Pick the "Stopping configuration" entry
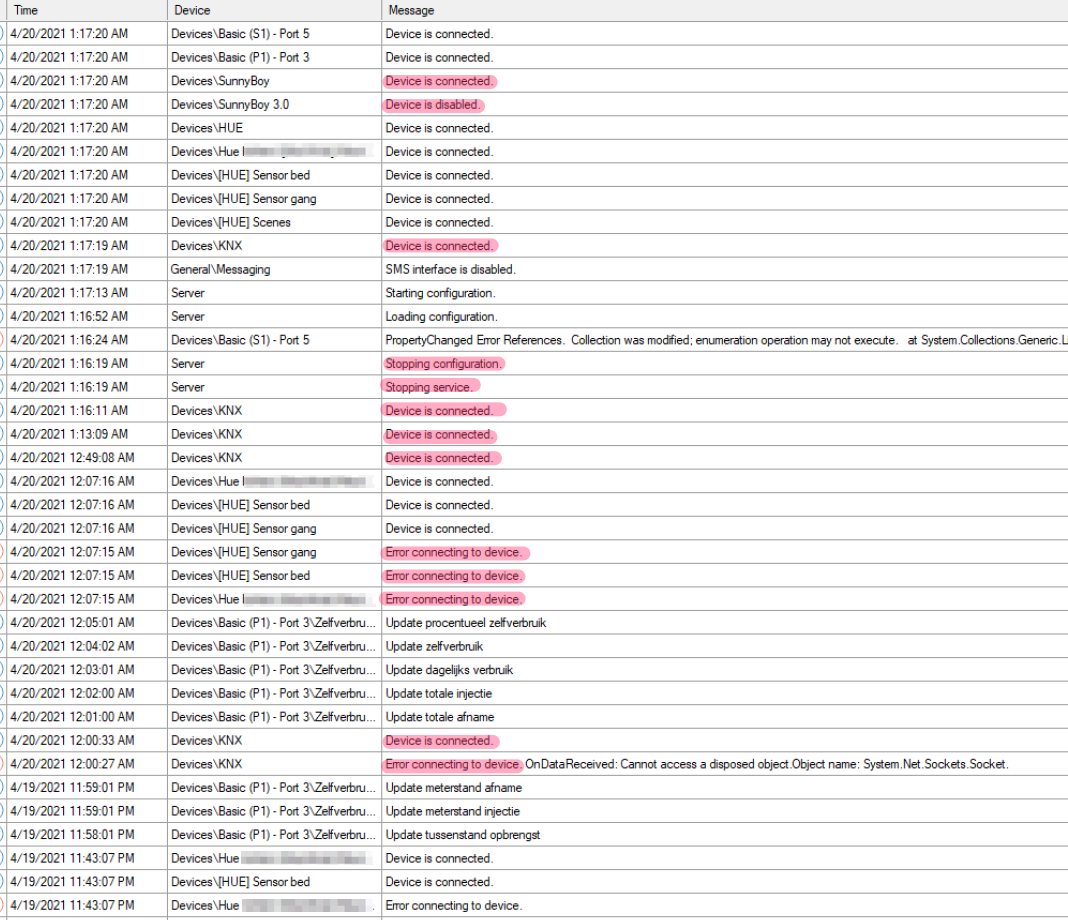 (443, 364)
